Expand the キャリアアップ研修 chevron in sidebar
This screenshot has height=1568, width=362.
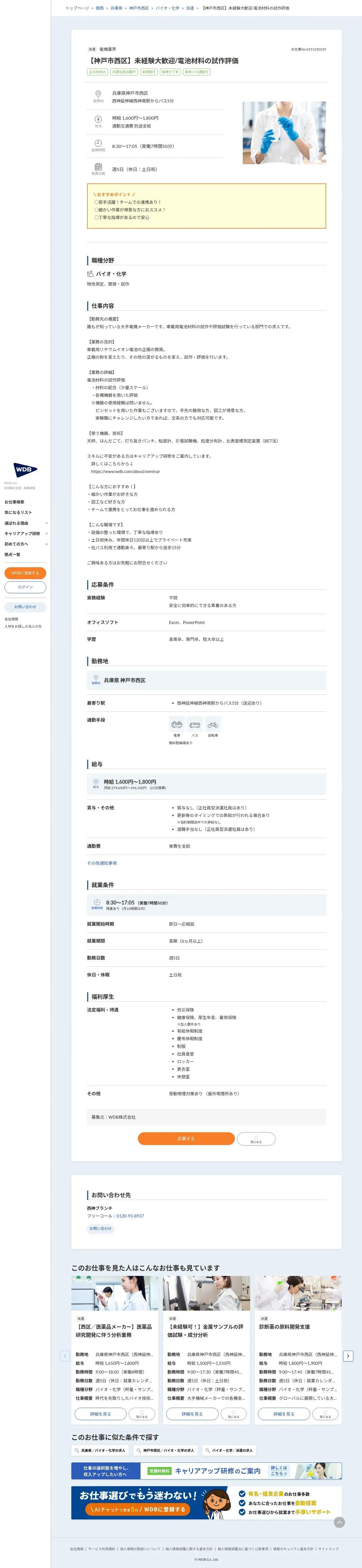[x=46, y=534]
